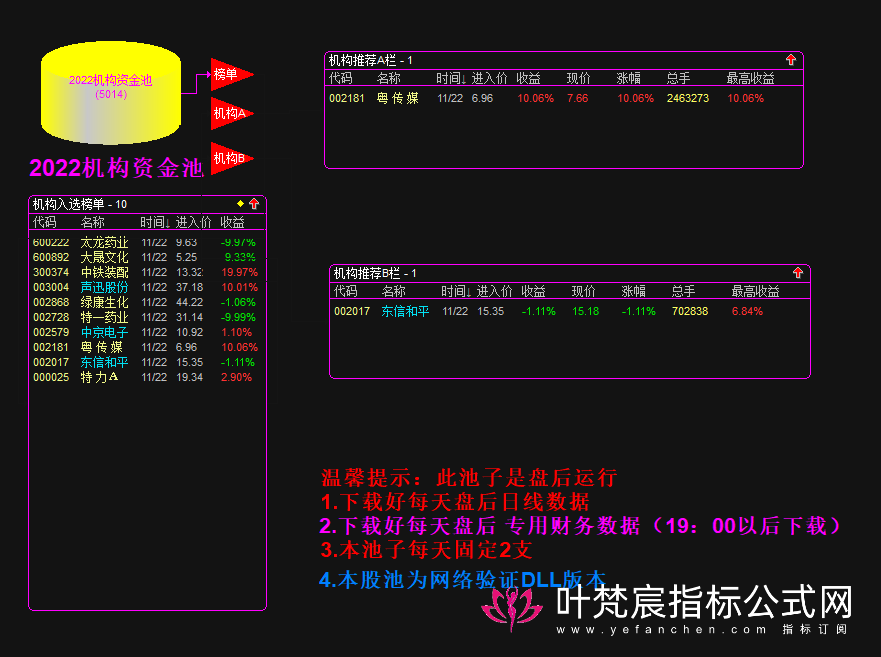The height and width of the screenshot is (657, 881).
Task: Select stock row 002868 绿康生化
Action: [145, 302]
